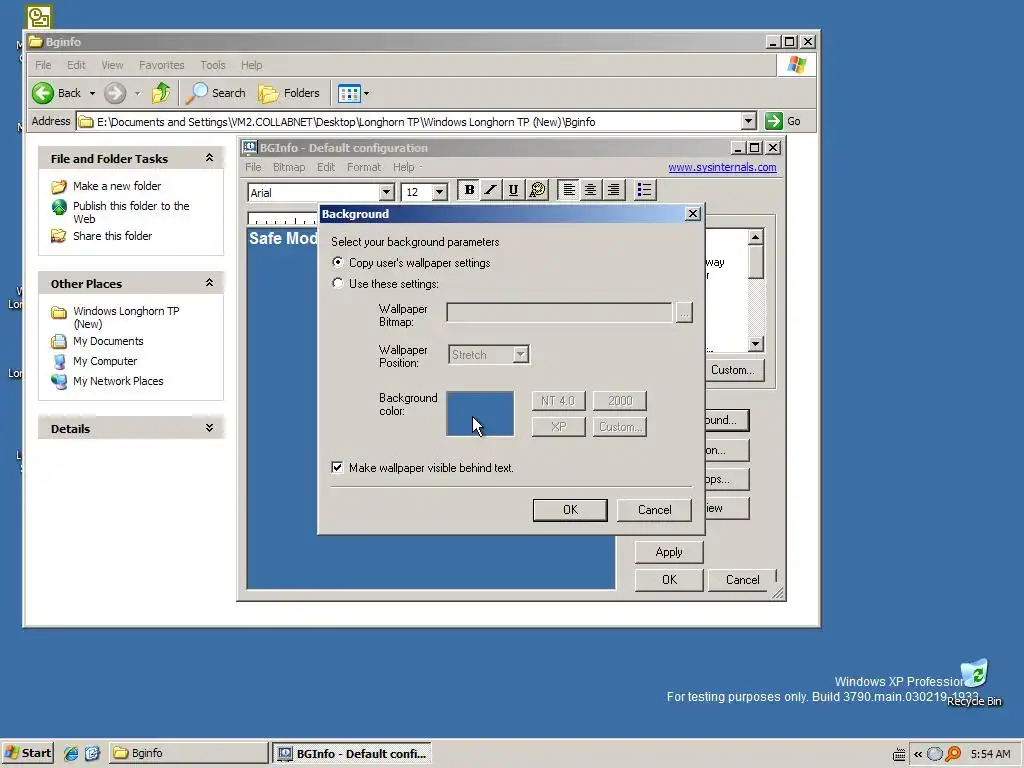Toggle bullet list in BGInfo
The image size is (1024, 768).
[644, 190]
